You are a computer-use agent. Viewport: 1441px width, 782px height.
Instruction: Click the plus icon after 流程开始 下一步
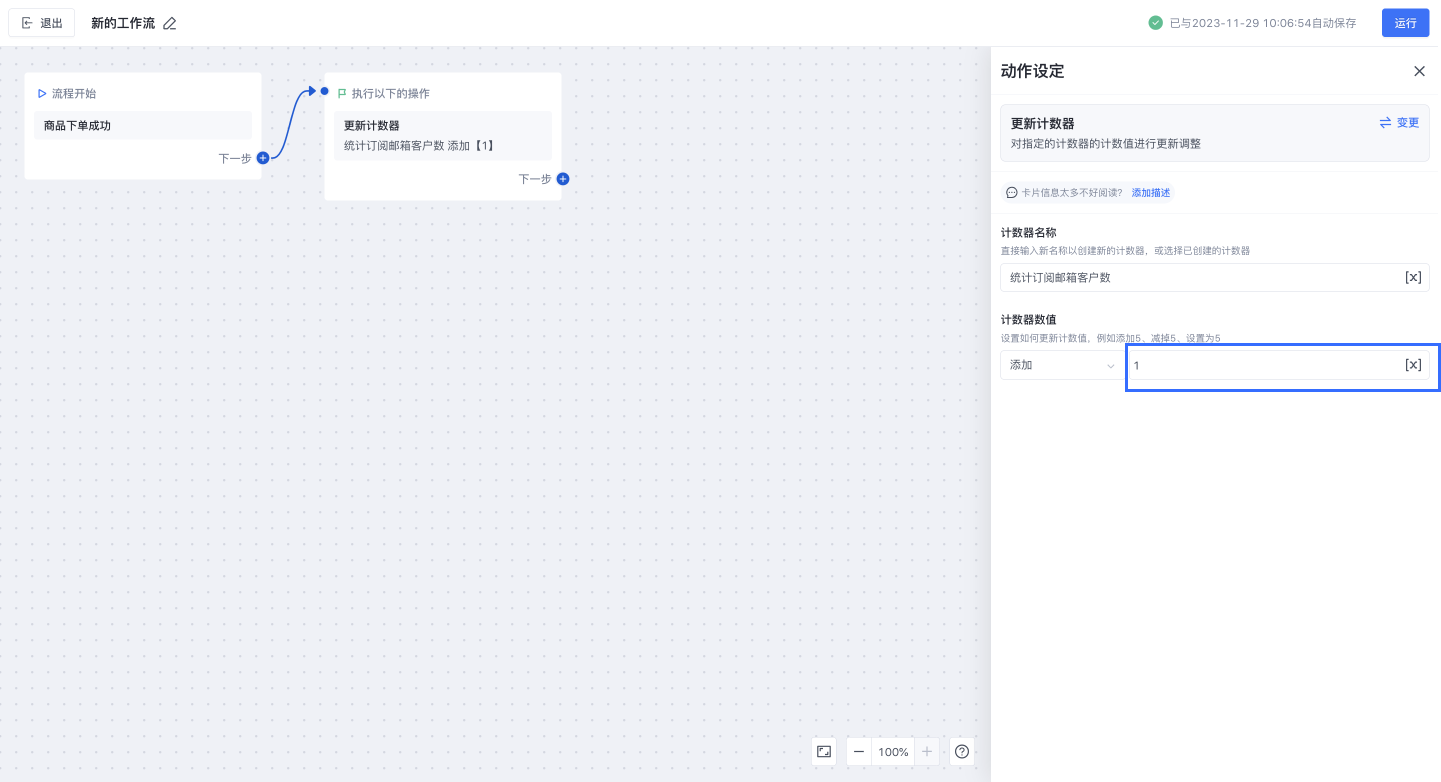click(x=263, y=158)
